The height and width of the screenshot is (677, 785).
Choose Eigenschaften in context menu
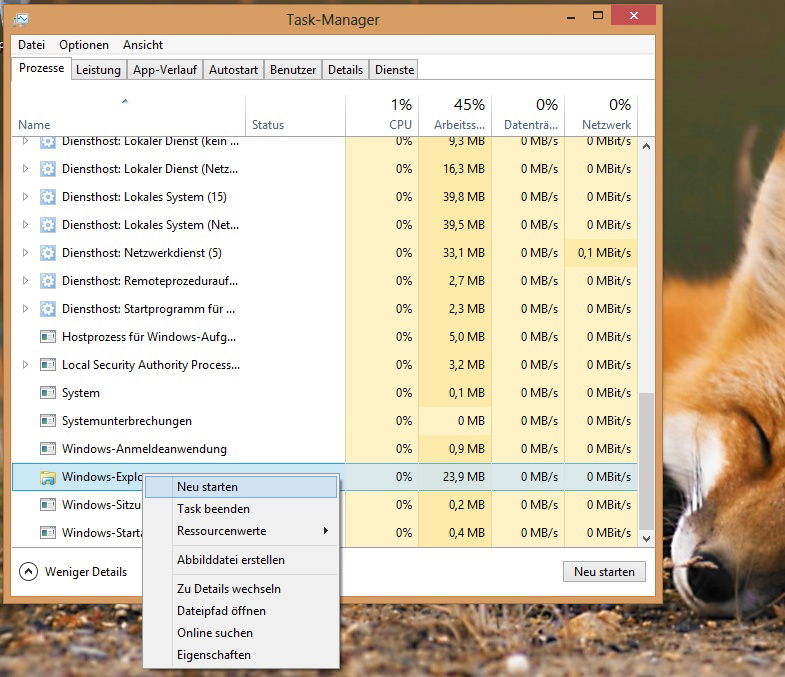click(241, 655)
